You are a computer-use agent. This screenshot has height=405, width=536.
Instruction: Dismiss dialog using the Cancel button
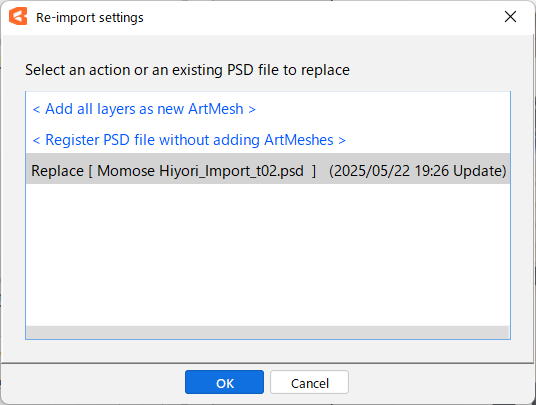(x=309, y=382)
